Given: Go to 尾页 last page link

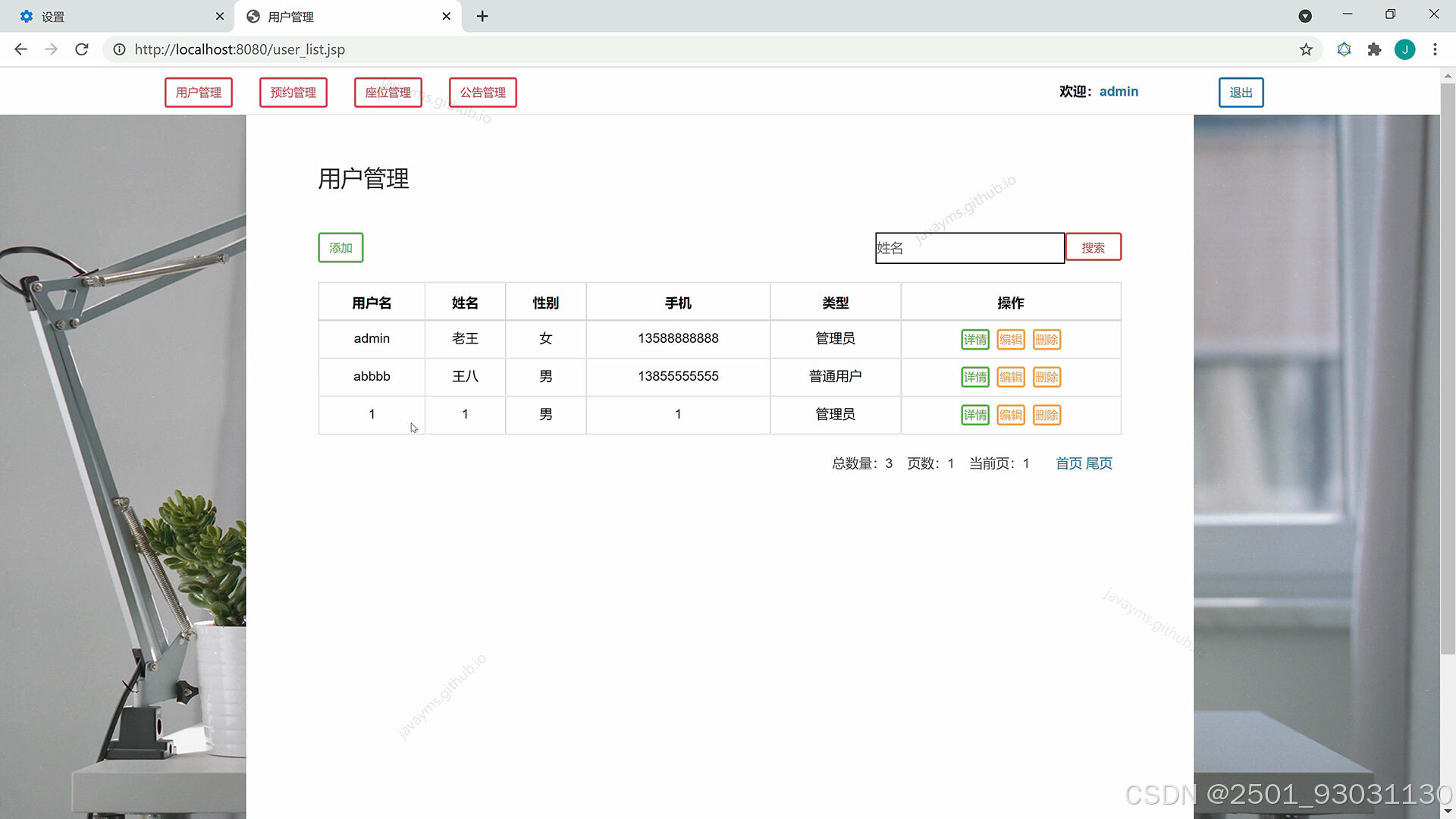Looking at the screenshot, I should (x=1099, y=463).
